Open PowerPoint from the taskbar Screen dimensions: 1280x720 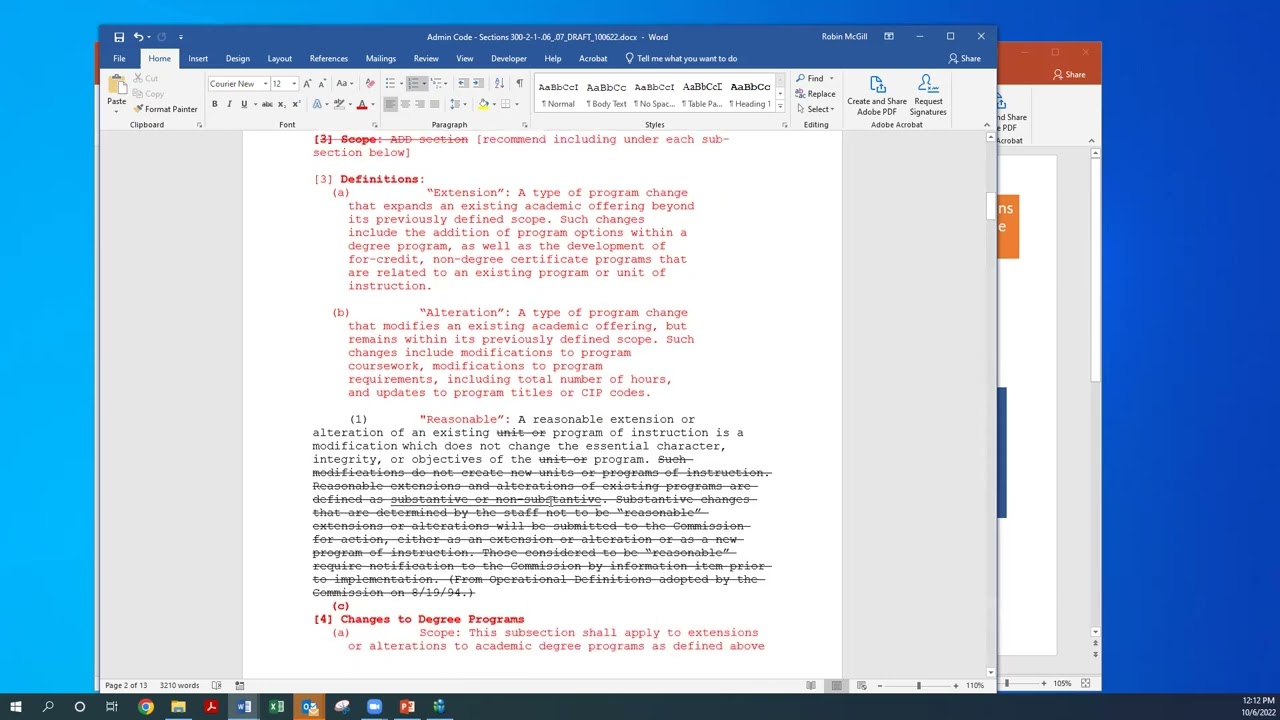[407, 707]
